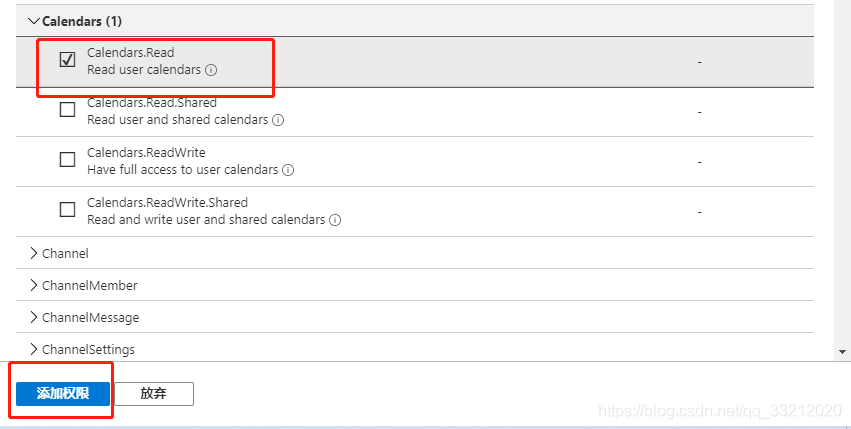The height and width of the screenshot is (429, 851).
Task: Click the 放弃 button
Action: [153, 394]
